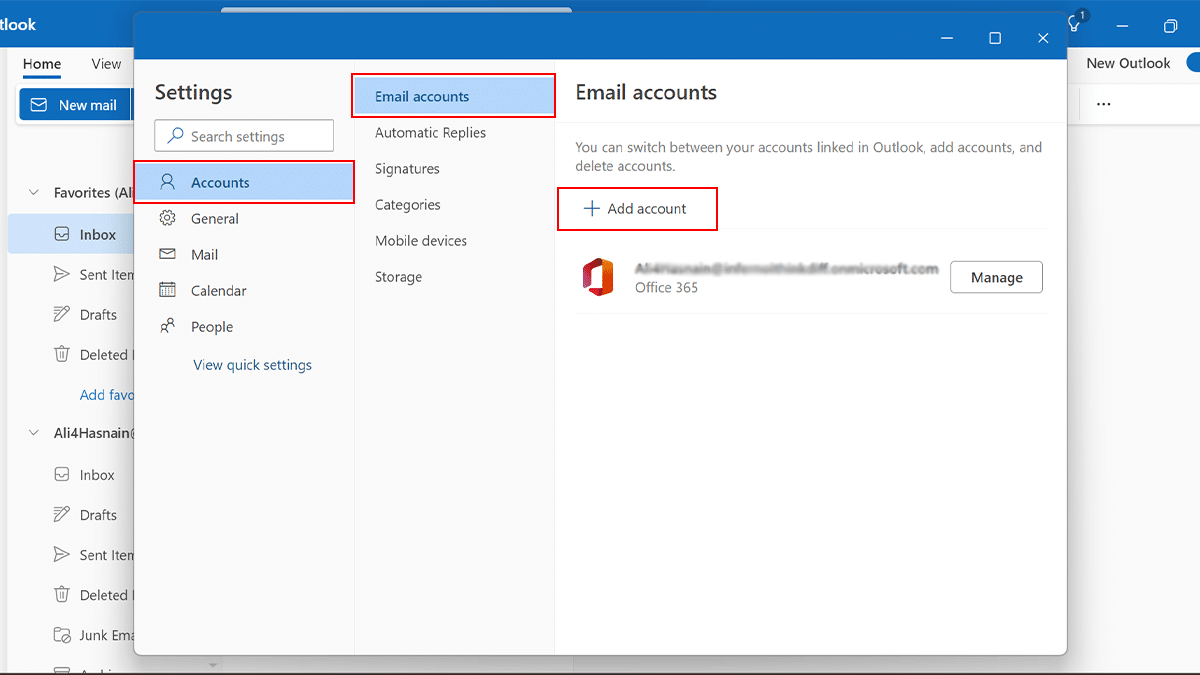The width and height of the screenshot is (1200, 675).
Task: Compose a message with New mail button
Action: click(x=74, y=105)
